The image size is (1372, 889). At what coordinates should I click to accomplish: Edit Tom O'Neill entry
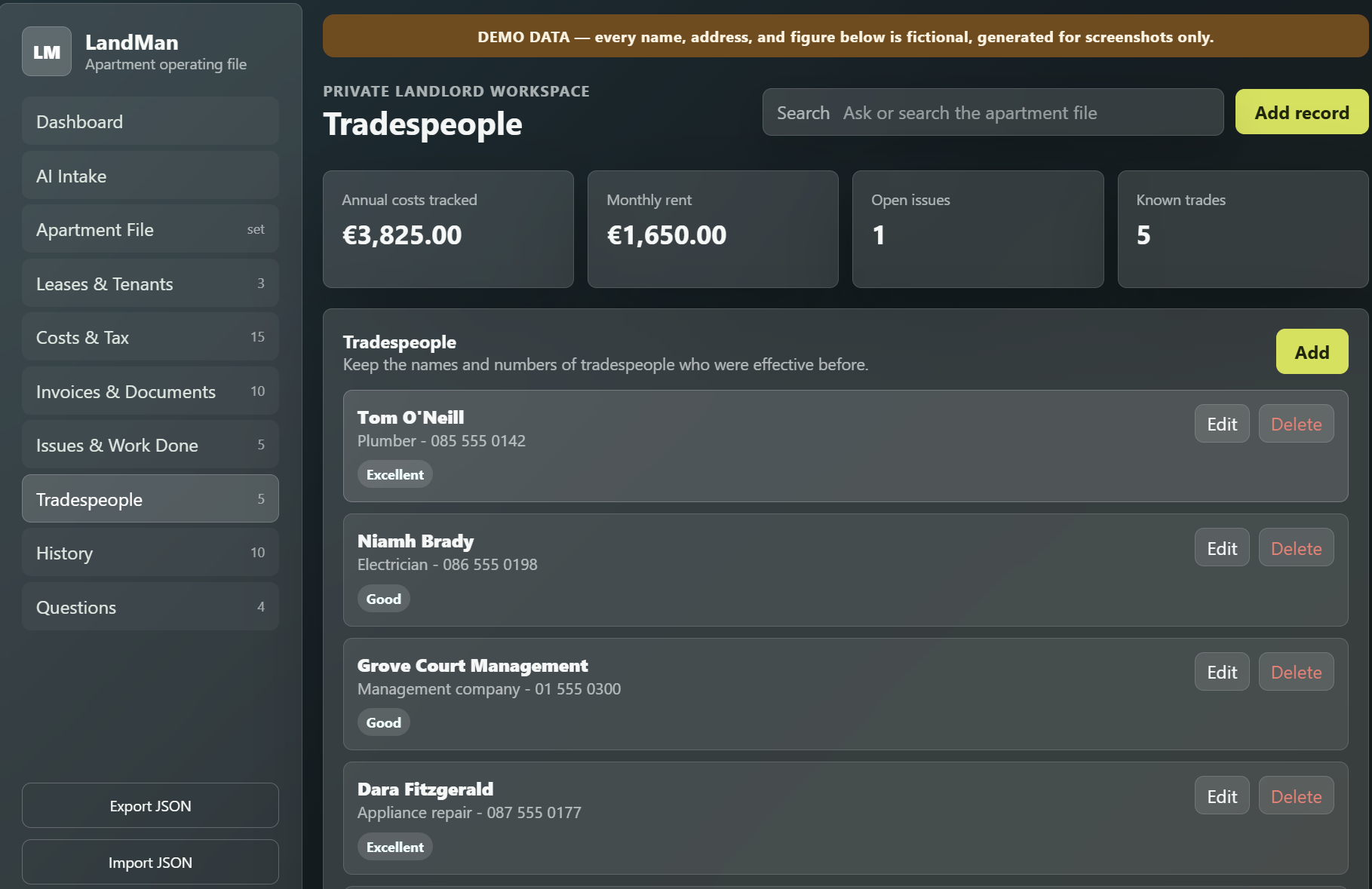click(x=1222, y=424)
